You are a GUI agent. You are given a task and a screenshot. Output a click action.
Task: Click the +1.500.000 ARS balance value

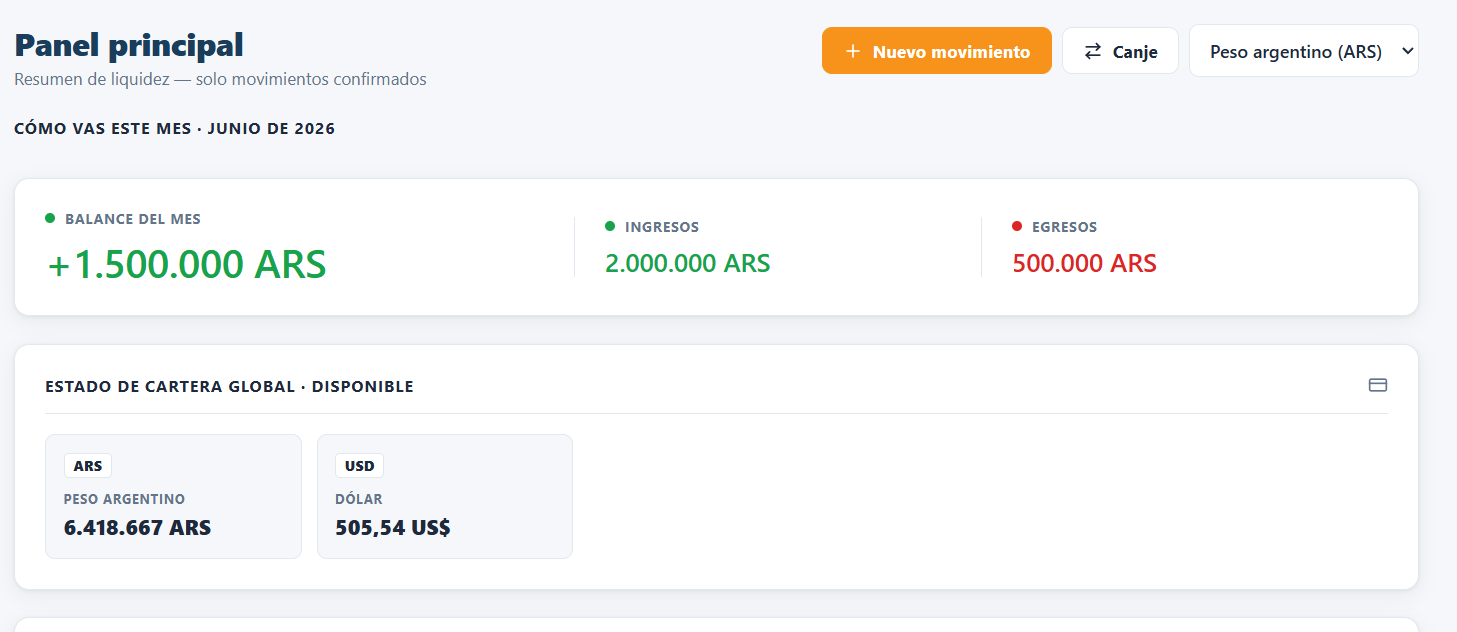(187, 265)
